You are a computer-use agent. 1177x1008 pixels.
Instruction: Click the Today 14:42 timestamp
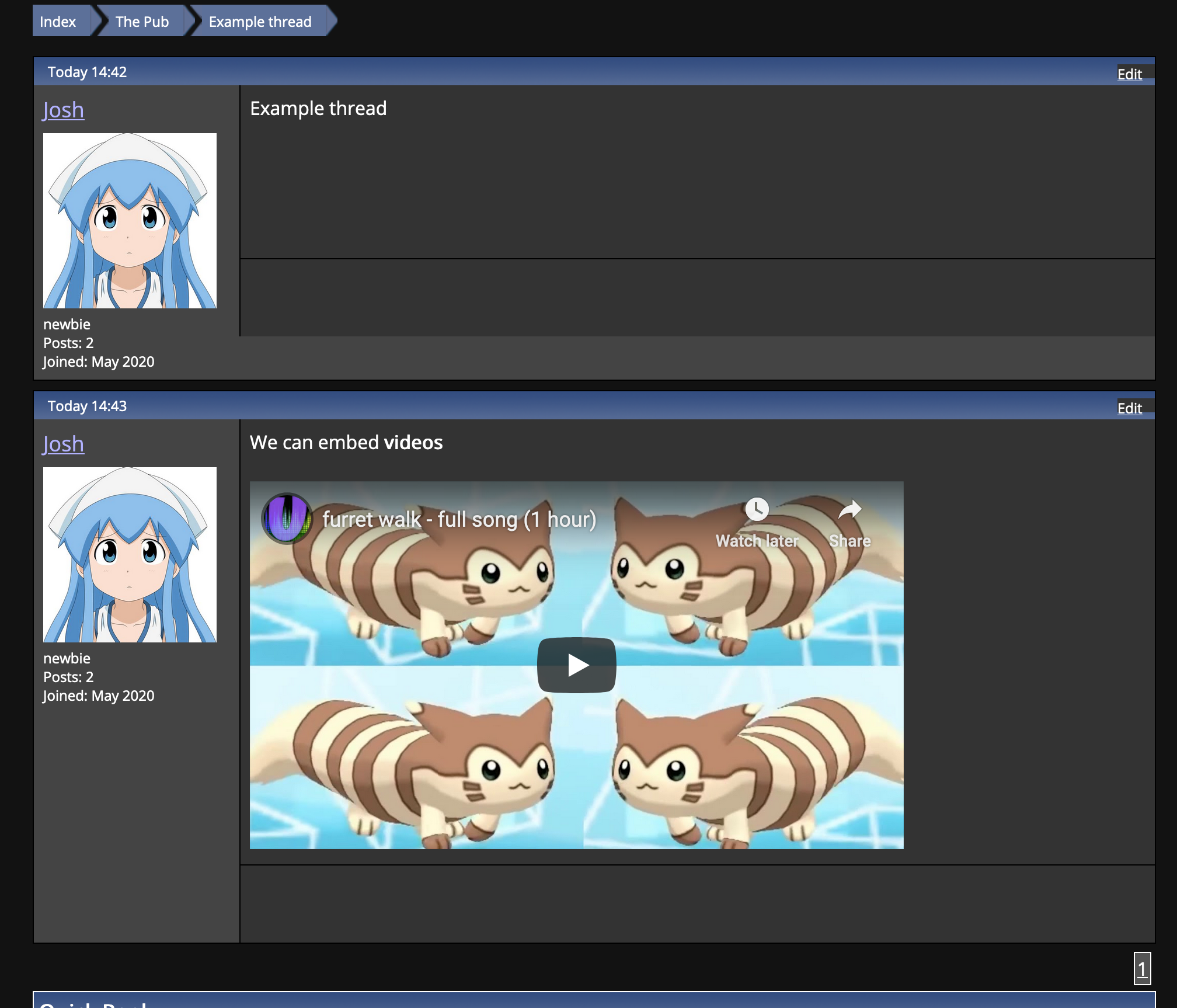point(87,72)
